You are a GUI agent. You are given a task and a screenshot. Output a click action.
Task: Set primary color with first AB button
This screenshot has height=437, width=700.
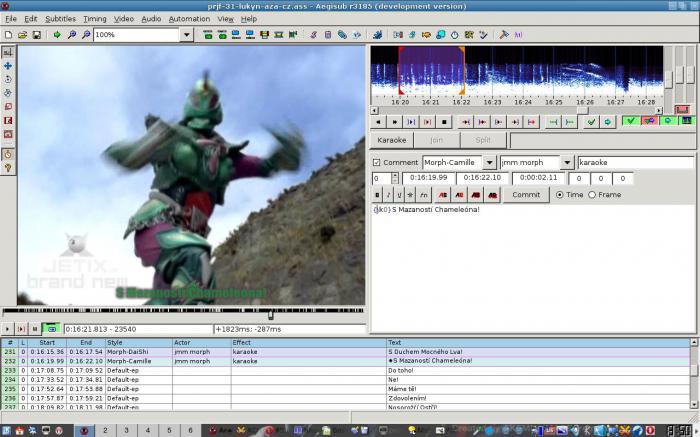(443, 195)
